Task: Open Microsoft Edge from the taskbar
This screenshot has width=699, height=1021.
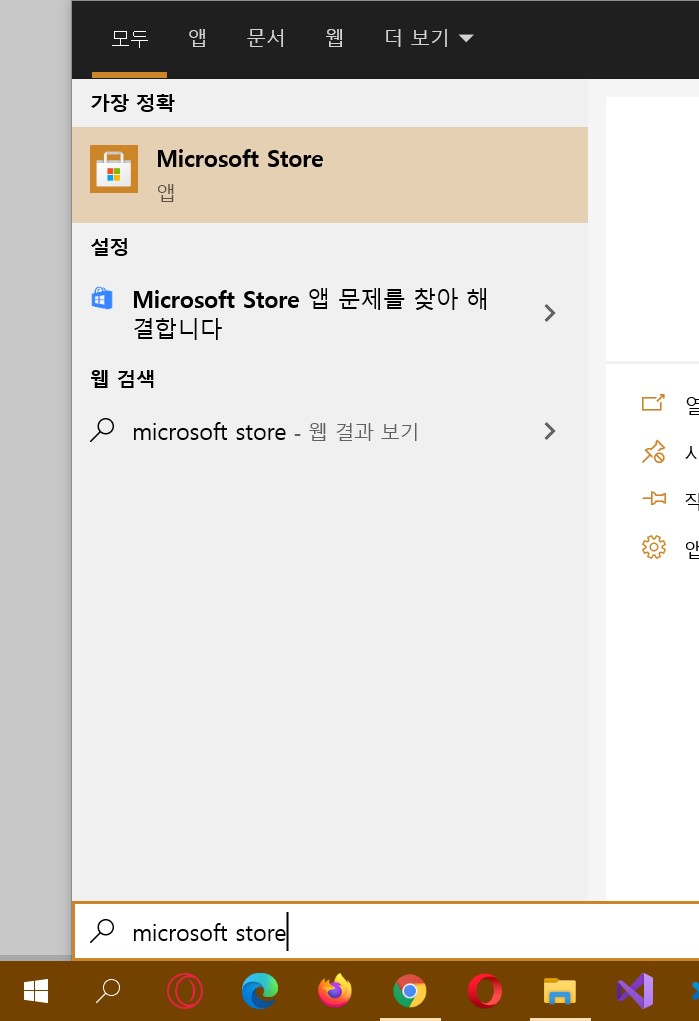Action: click(x=259, y=991)
